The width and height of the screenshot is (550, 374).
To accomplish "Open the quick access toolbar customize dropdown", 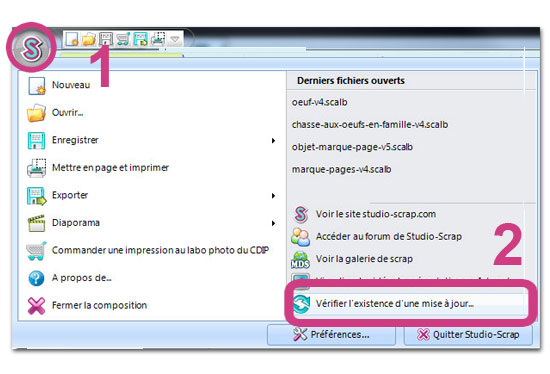I will point(175,39).
